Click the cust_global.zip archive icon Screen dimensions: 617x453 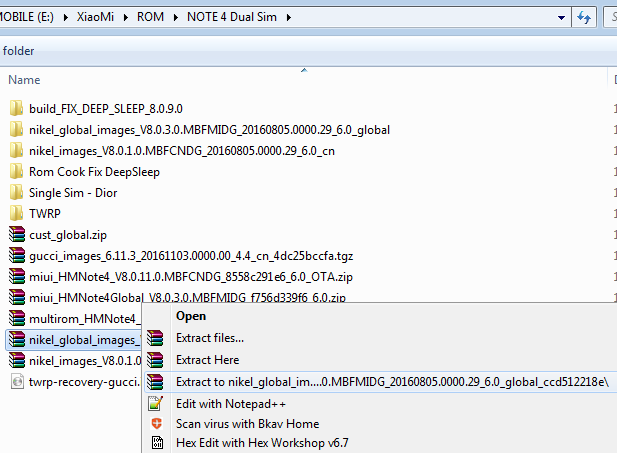[17, 234]
